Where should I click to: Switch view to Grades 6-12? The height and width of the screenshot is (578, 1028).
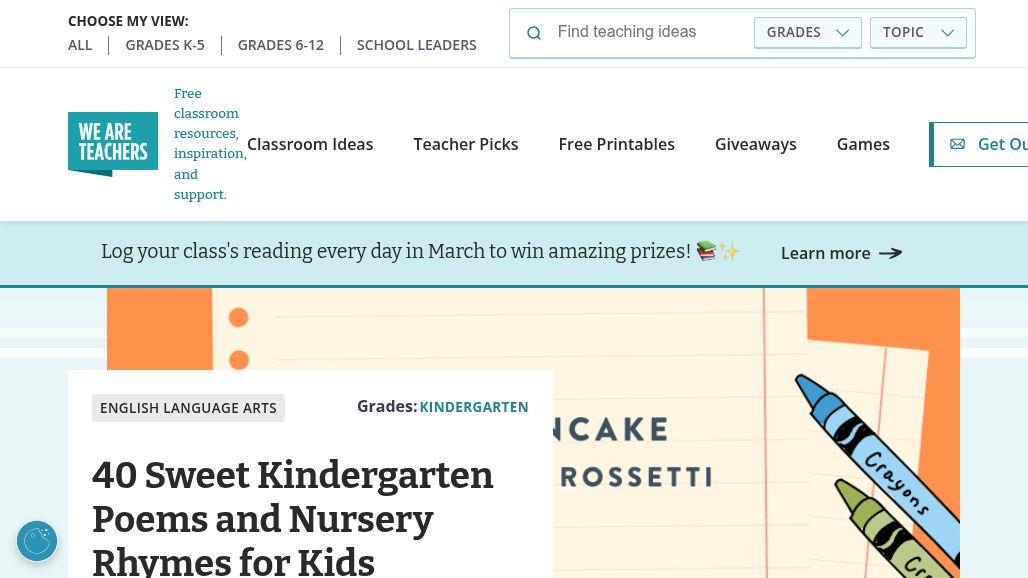(281, 45)
